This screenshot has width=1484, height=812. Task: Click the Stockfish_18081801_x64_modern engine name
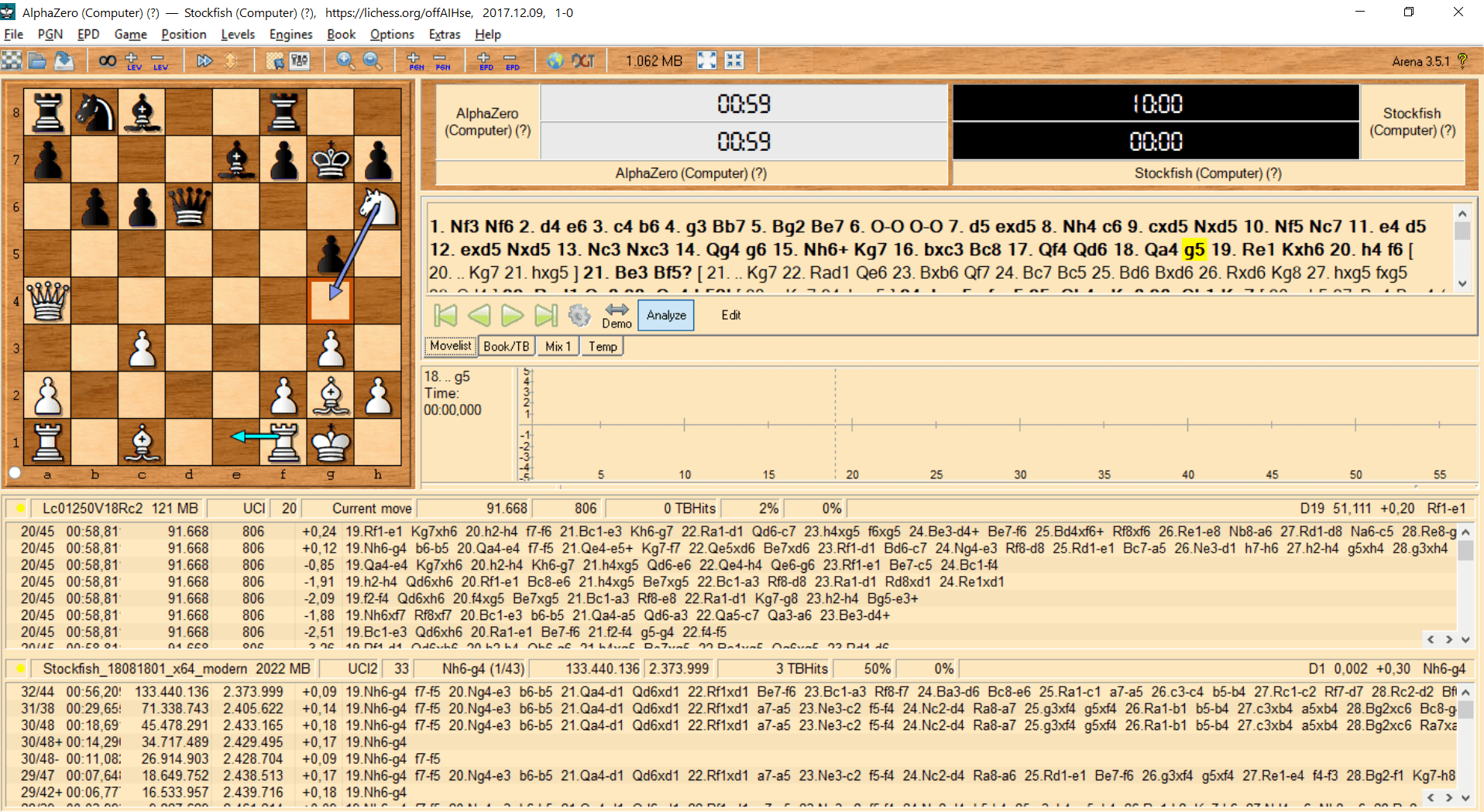click(146, 669)
